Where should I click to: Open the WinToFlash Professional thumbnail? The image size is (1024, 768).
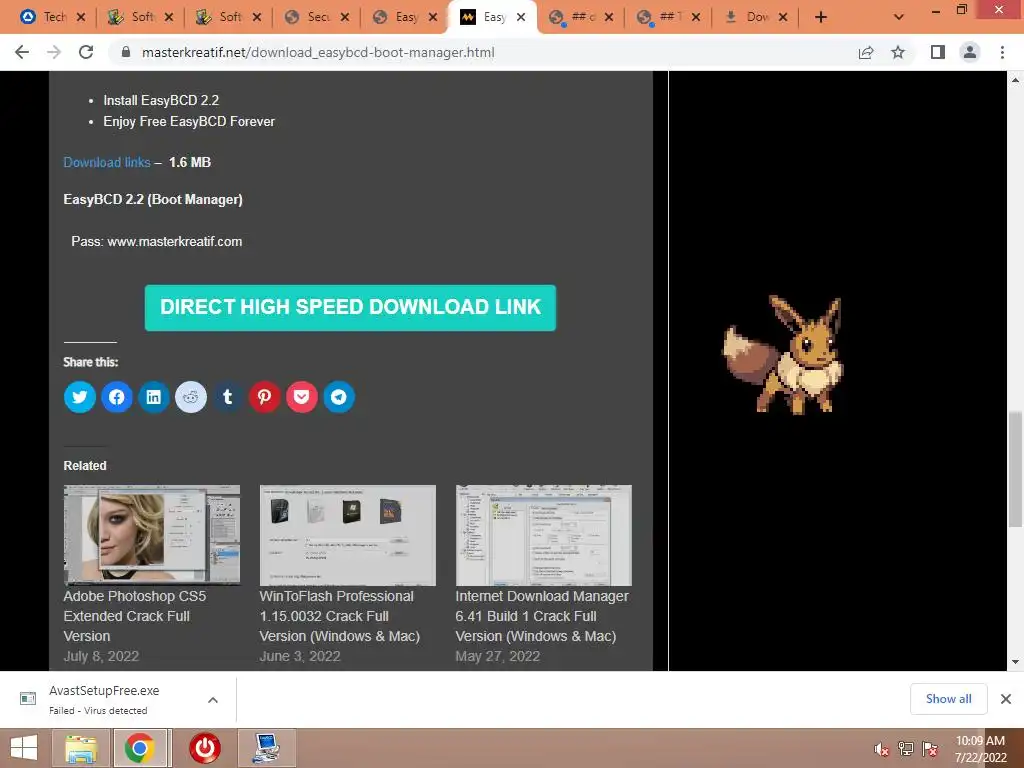(x=347, y=535)
